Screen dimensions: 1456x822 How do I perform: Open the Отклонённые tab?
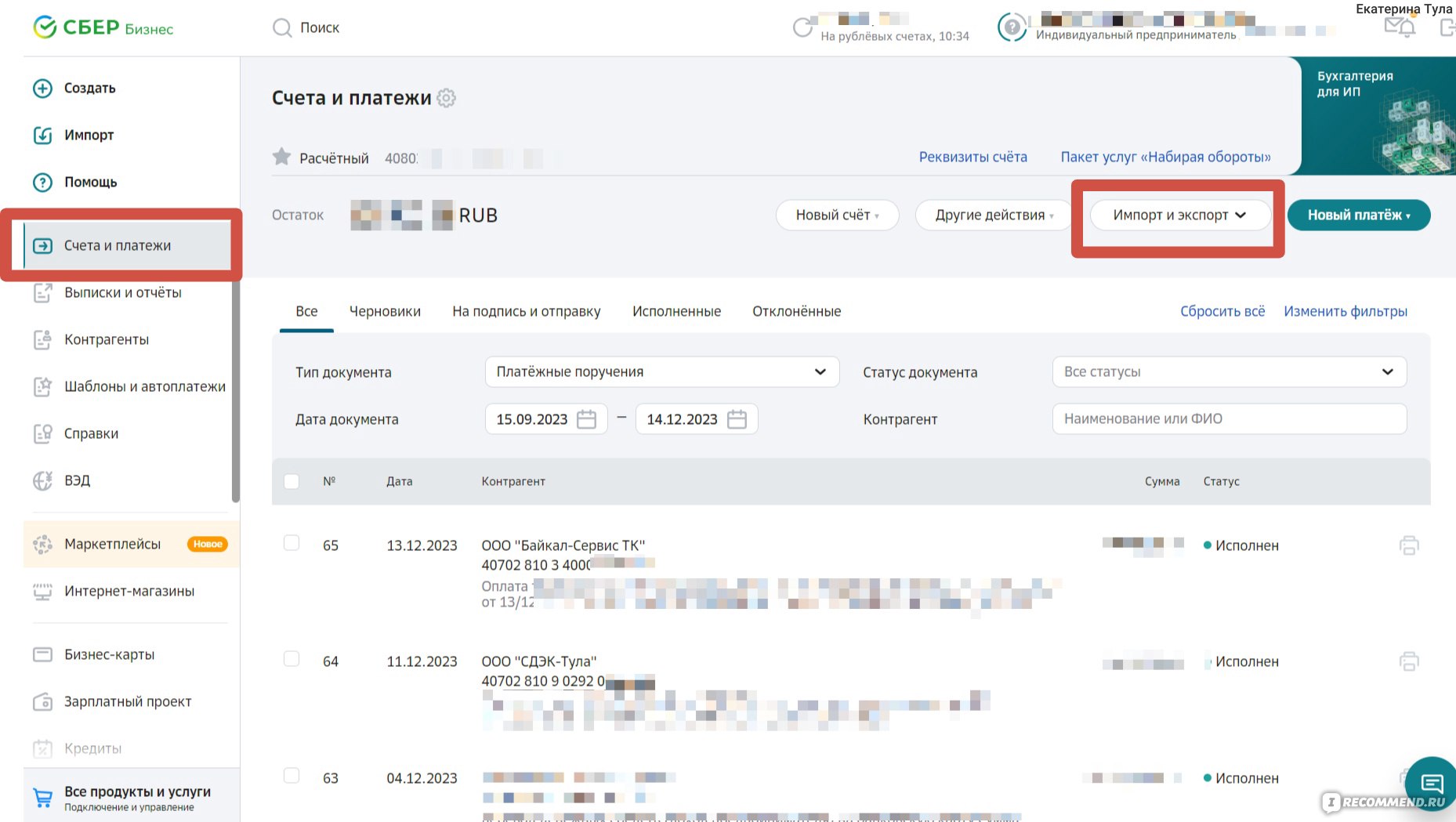(x=796, y=311)
